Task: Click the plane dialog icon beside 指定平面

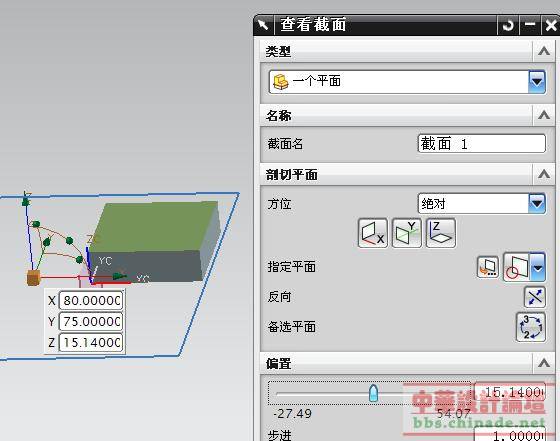Action: [488, 267]
